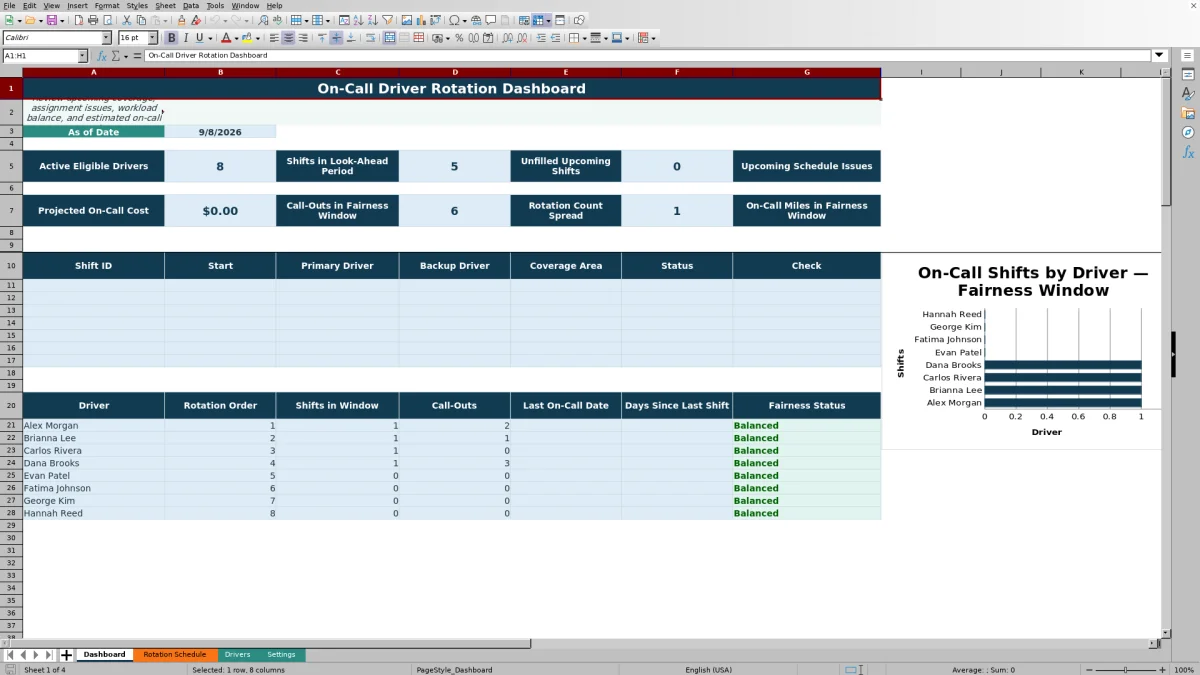Click the Insert Comment icon
Image resolution: width=1200 pixels, height=675 pixels.
pos(491,20)
